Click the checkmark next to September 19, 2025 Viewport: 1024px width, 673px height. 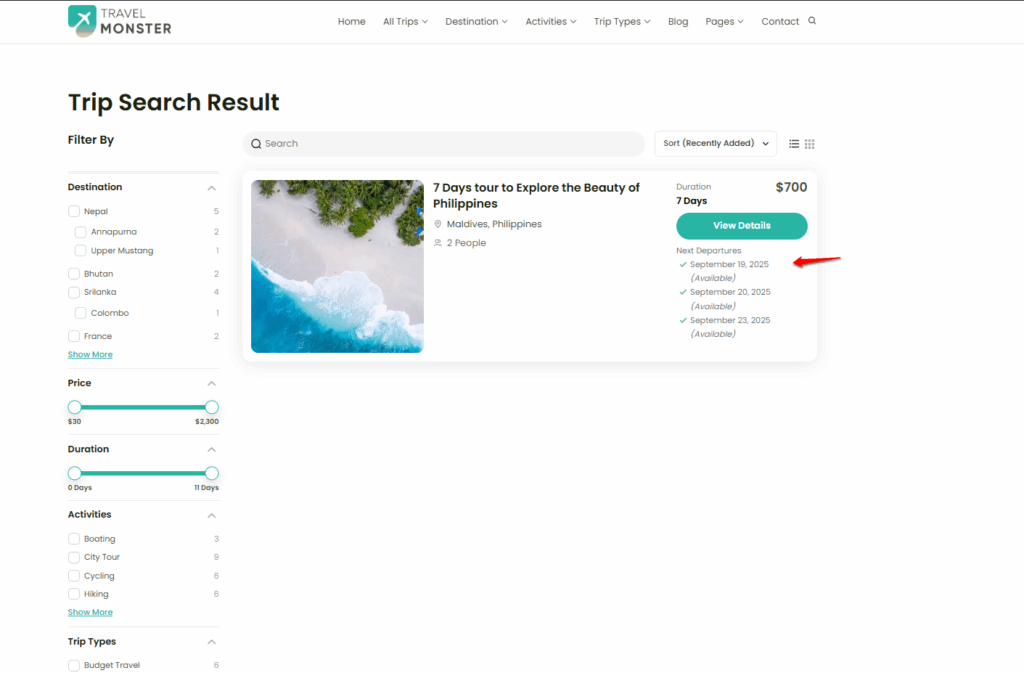coord(683,265)
